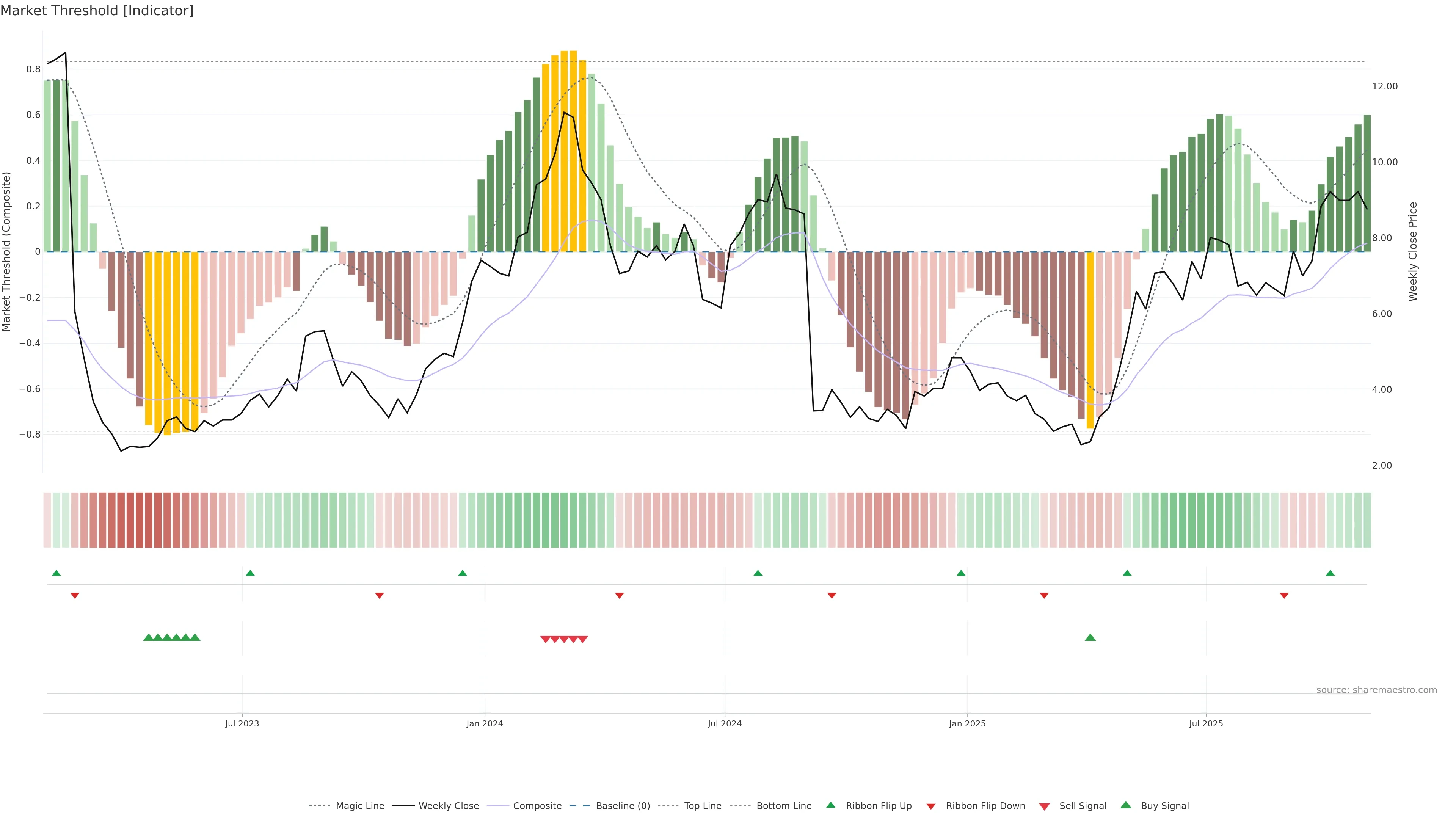
Task: Click the Sell Signal legend triangle icon
Action: [x=1045, y=806]
